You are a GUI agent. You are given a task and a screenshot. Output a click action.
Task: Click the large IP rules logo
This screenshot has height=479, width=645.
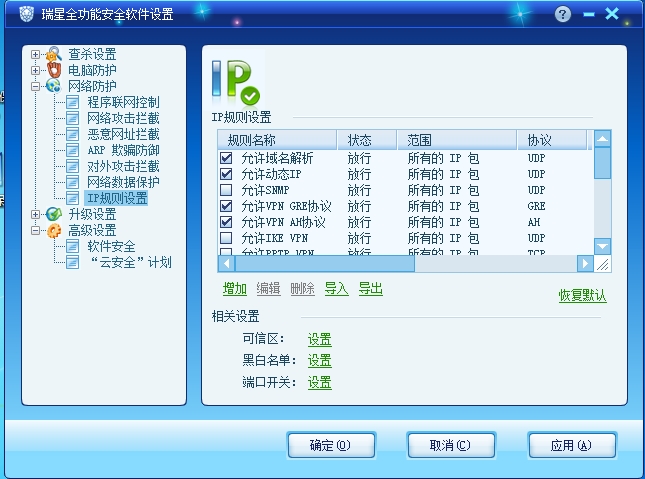coord(235,82)
